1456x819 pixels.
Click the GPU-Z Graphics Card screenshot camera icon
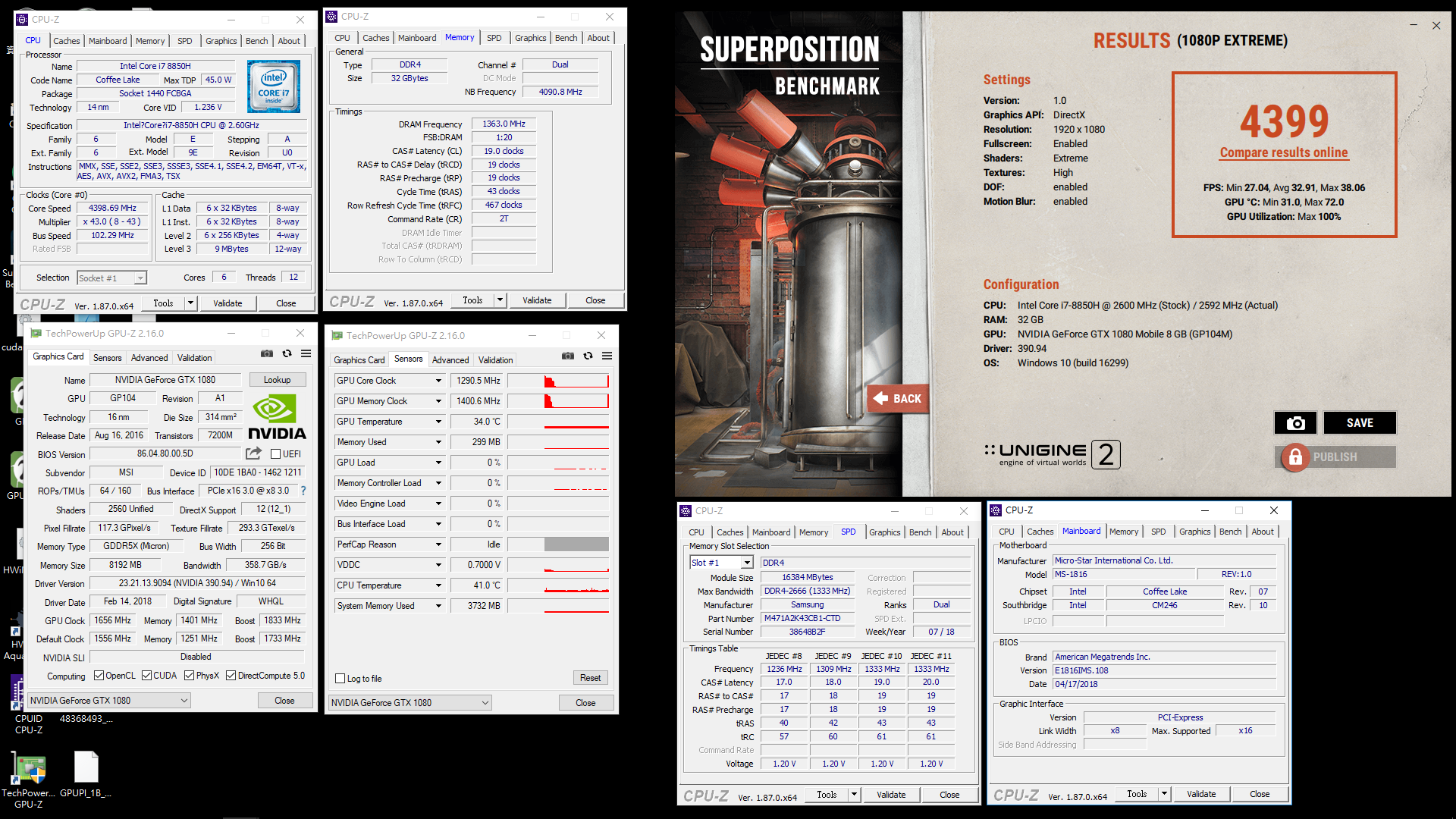tap(267, 353)
